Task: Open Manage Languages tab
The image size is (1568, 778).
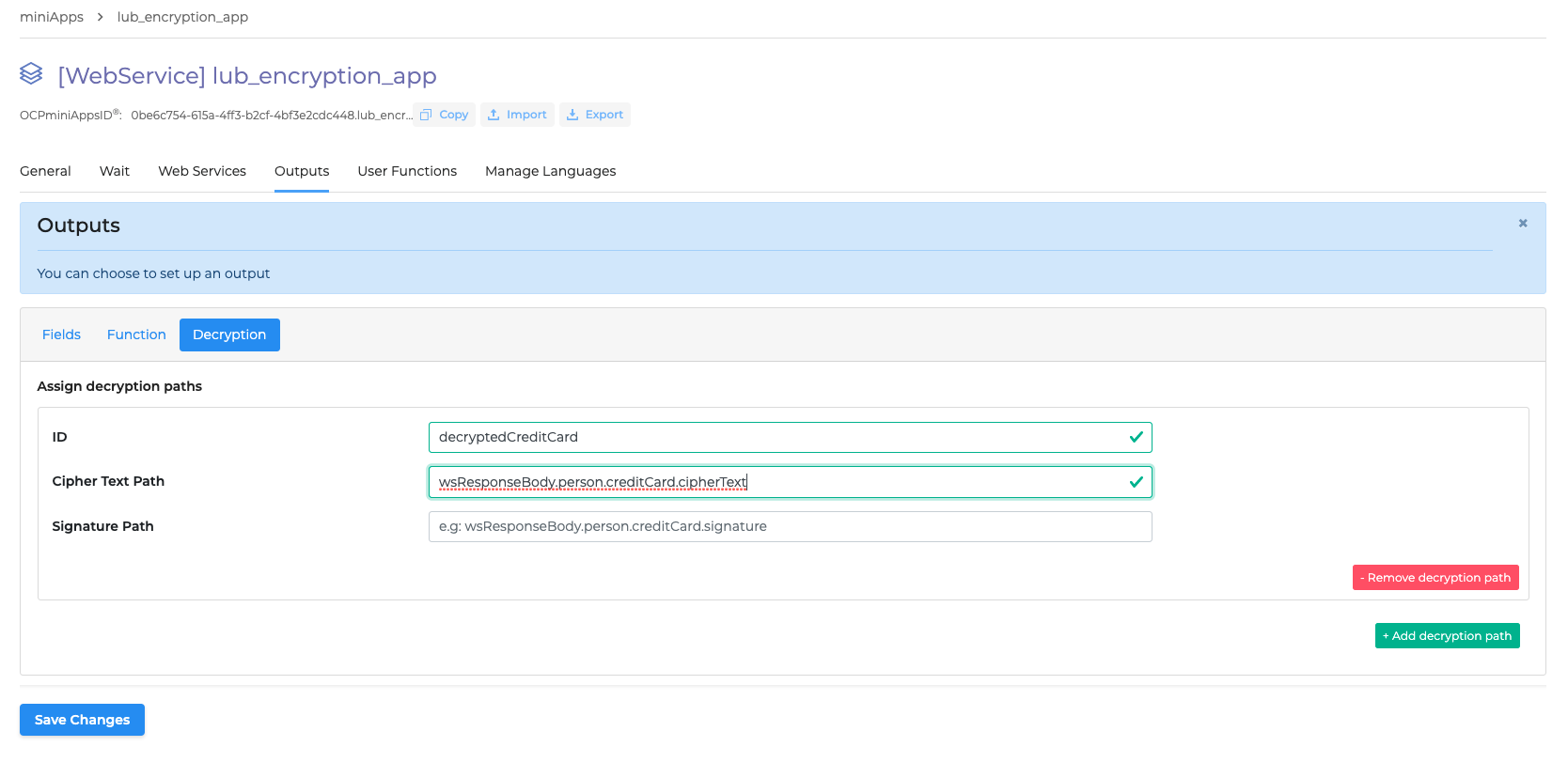Action: (550, 171)
